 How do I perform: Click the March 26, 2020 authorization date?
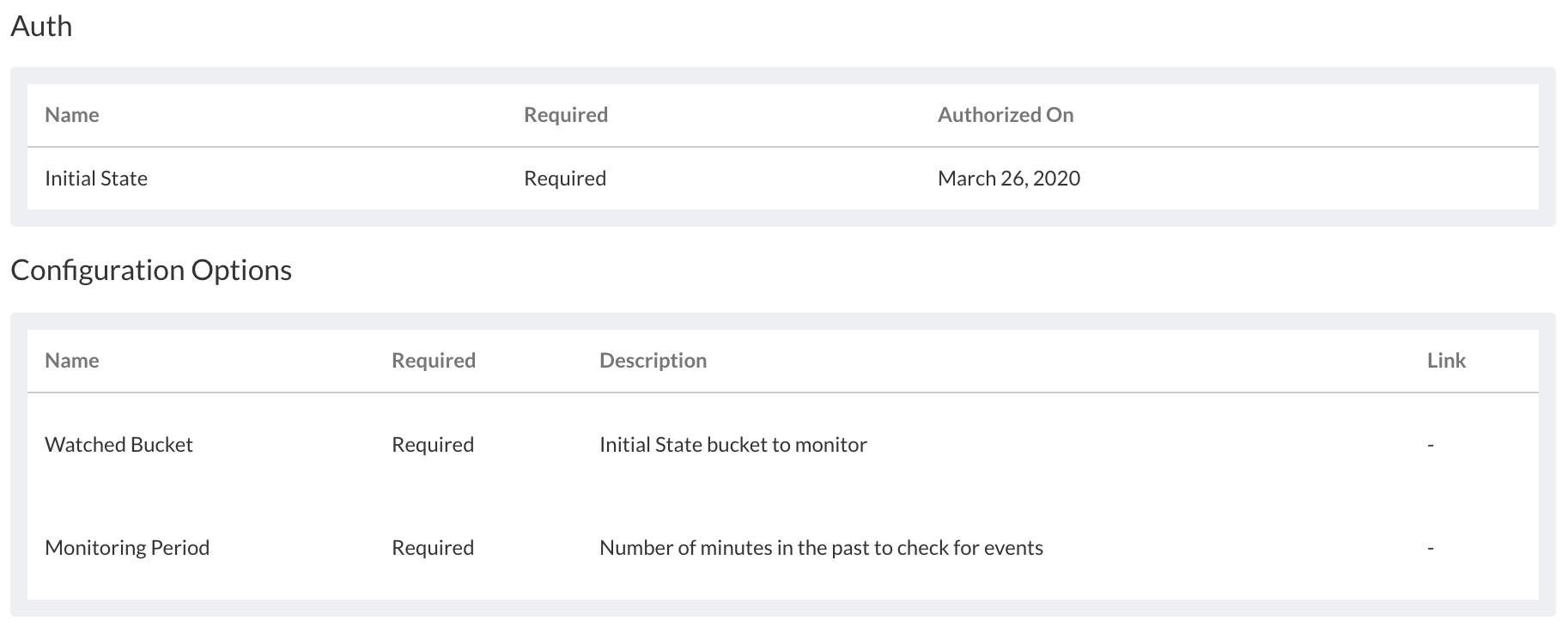1009,179
